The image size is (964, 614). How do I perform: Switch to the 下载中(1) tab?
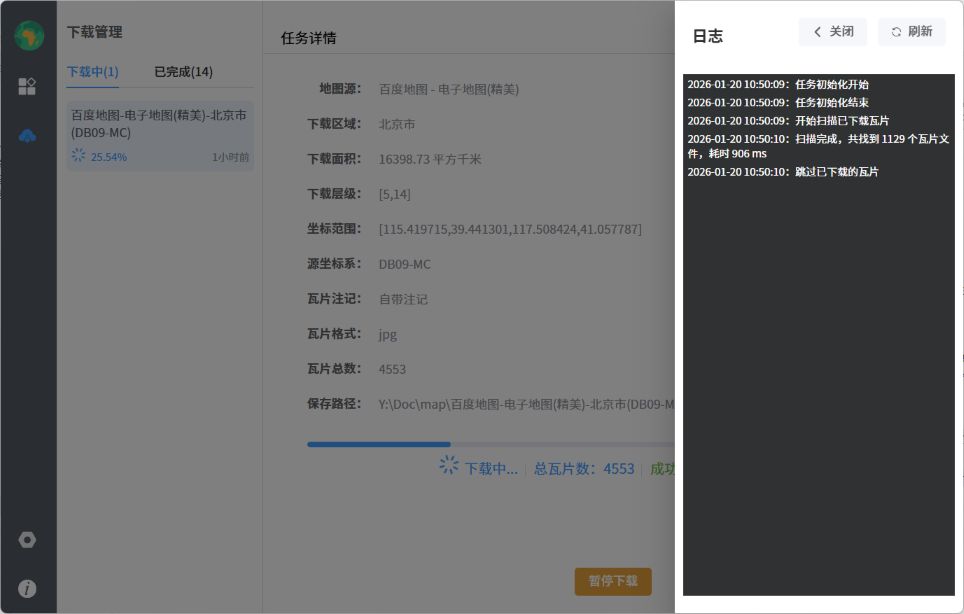[x=92, y=72]
